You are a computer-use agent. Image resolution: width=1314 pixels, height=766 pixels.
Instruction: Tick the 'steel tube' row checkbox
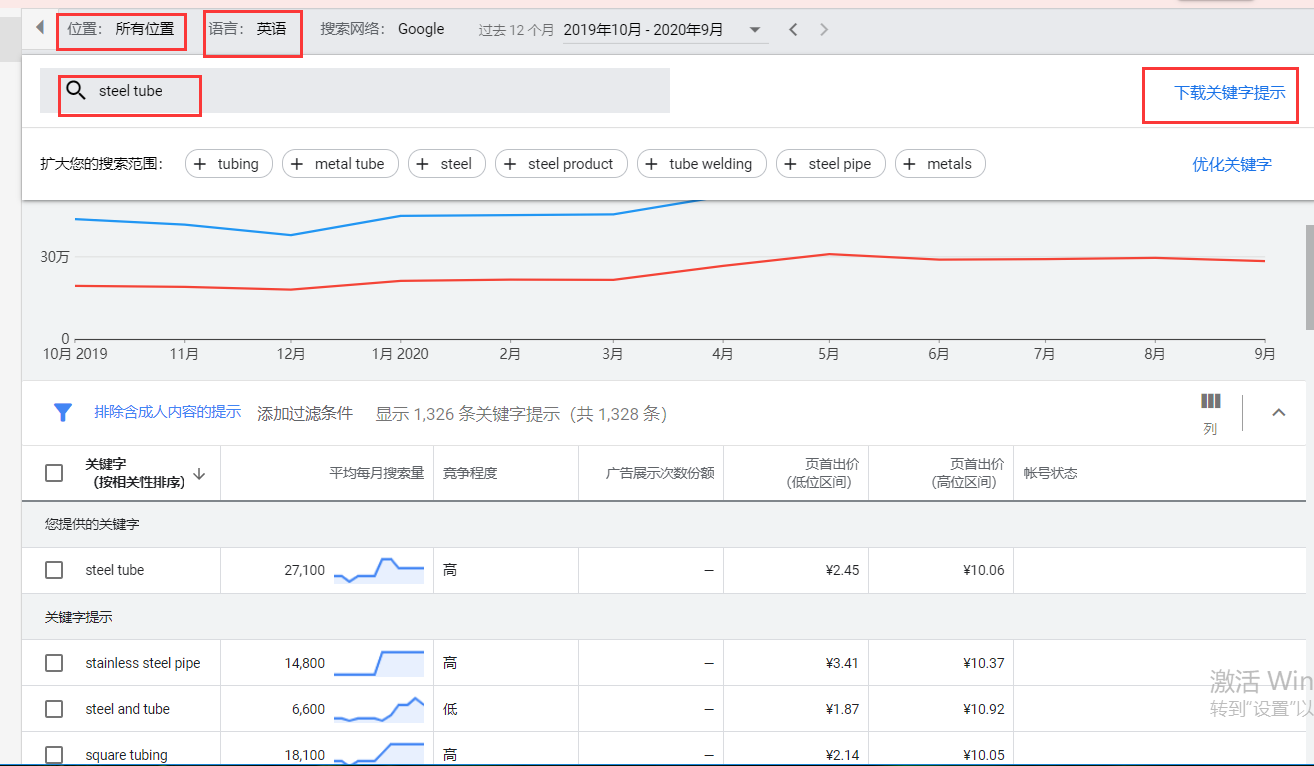click(x=54, y=570)
